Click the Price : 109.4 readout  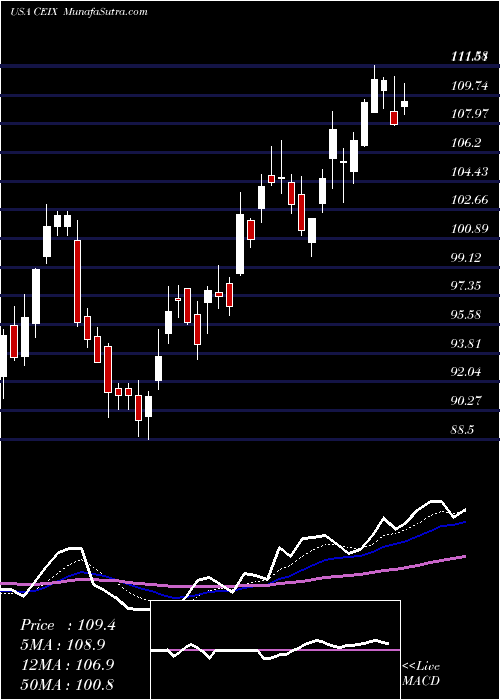[68, 625]
